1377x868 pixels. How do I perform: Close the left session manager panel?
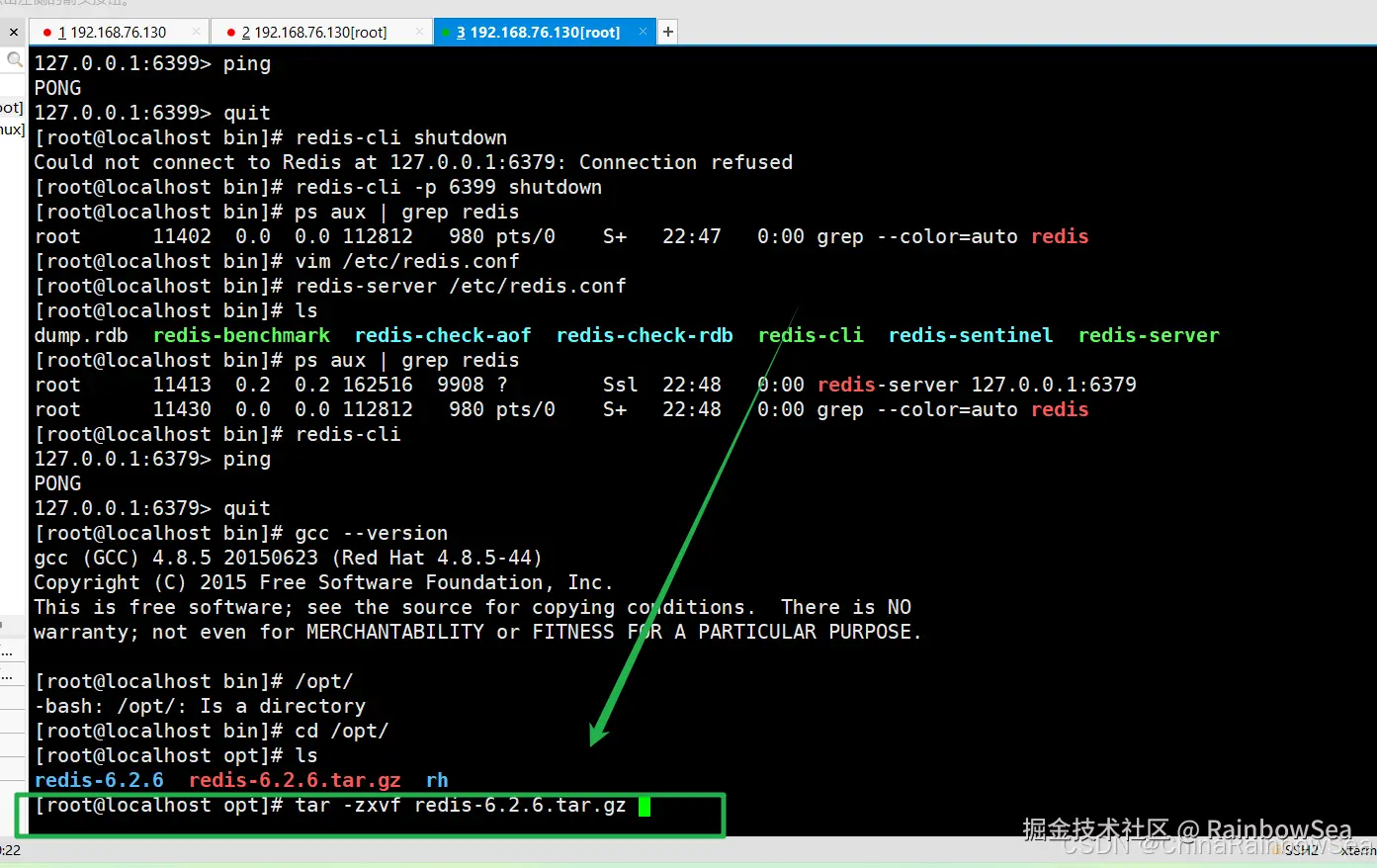[14, 32]
